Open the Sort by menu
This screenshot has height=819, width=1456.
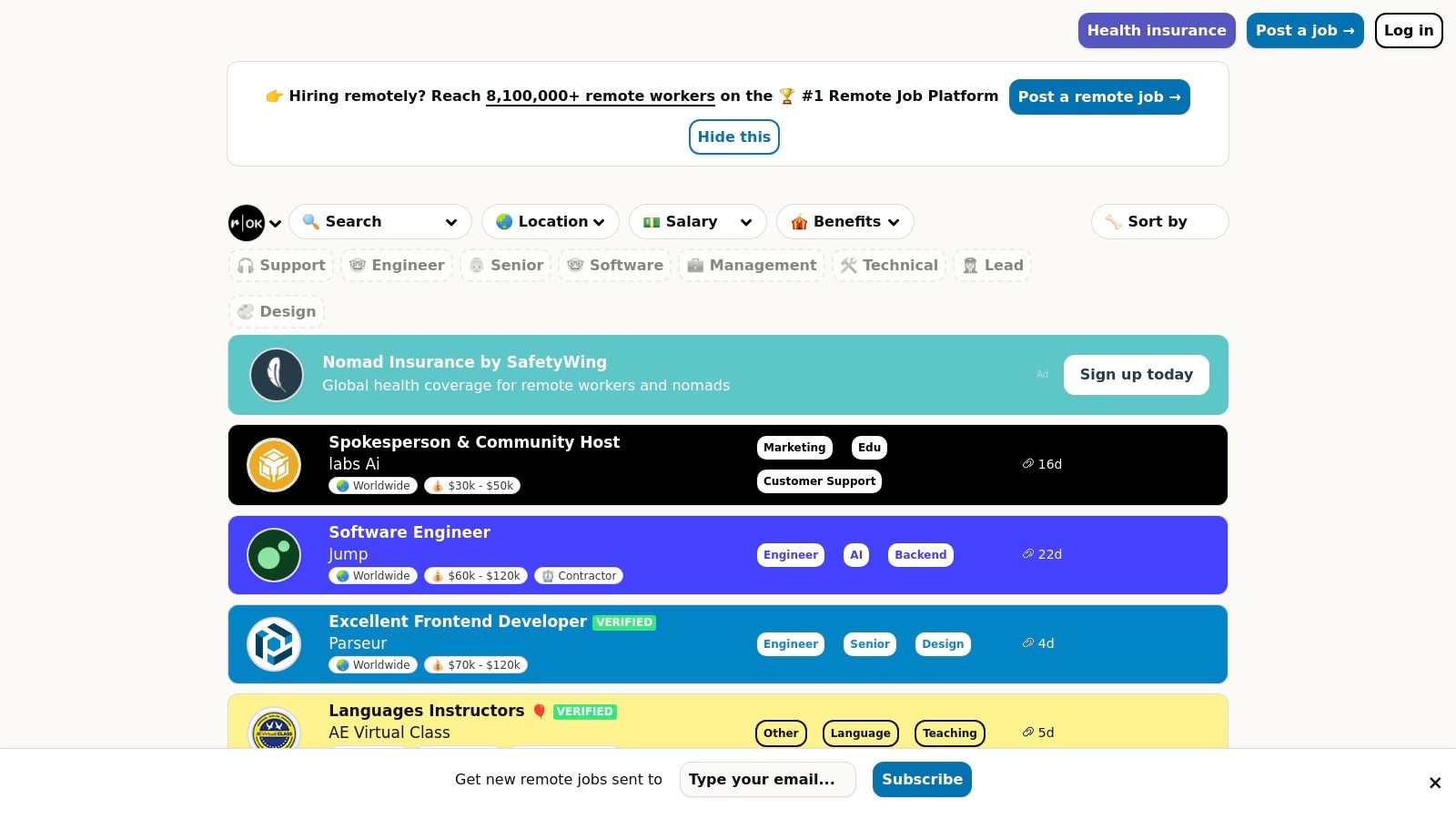1158,222
